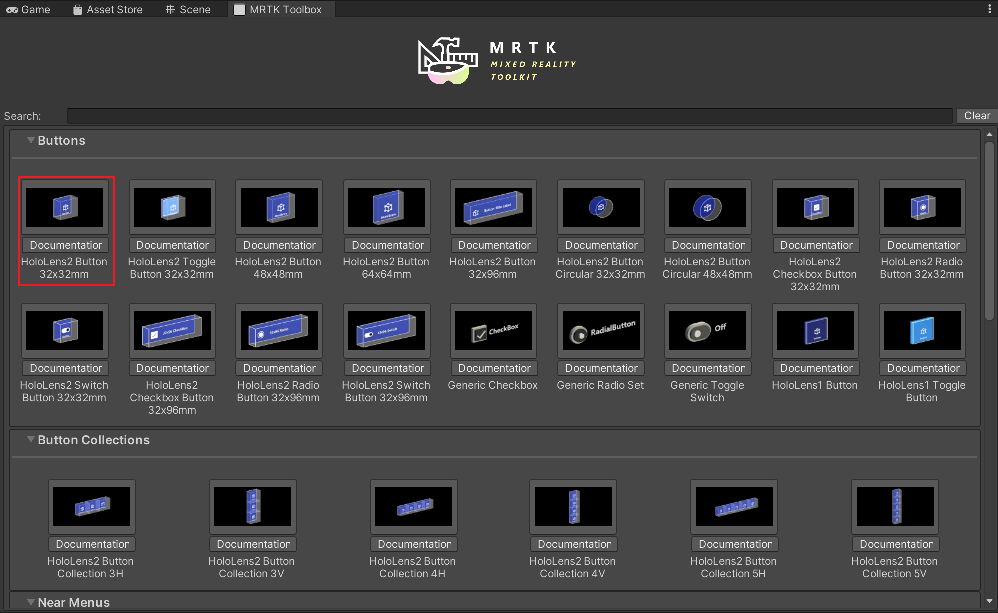The width and height of the screenshot is (998, 613).
Task: Click the scrollbar up arrow
Action: (x=989, y=134)
